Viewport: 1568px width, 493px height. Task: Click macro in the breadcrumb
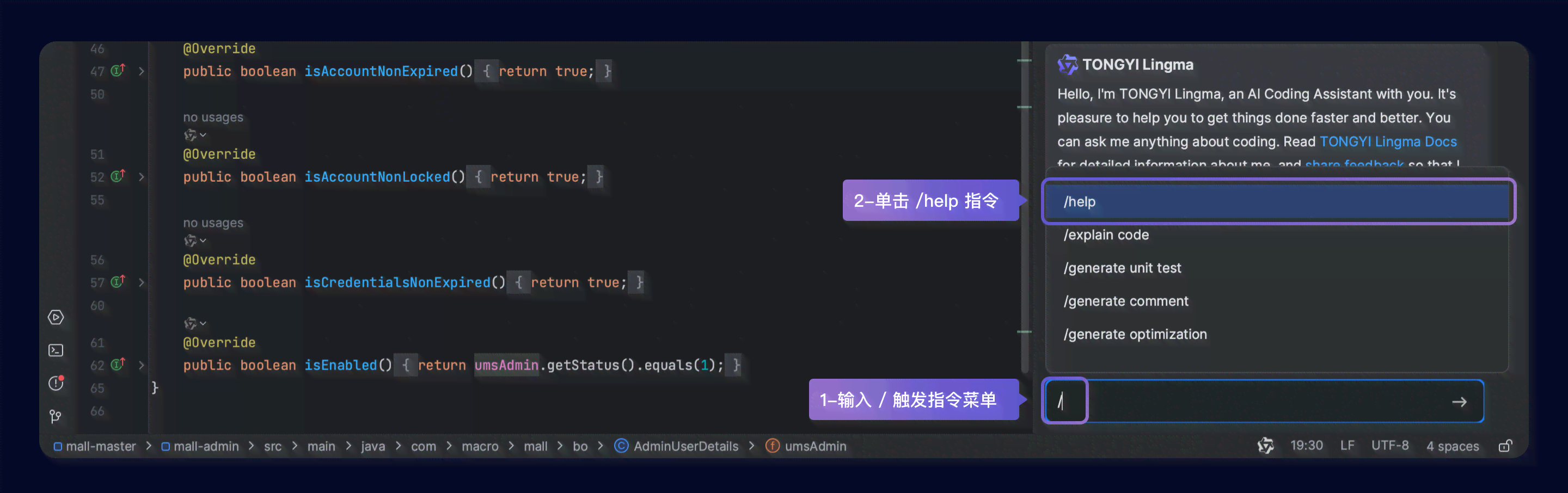[x=480, y=446]
